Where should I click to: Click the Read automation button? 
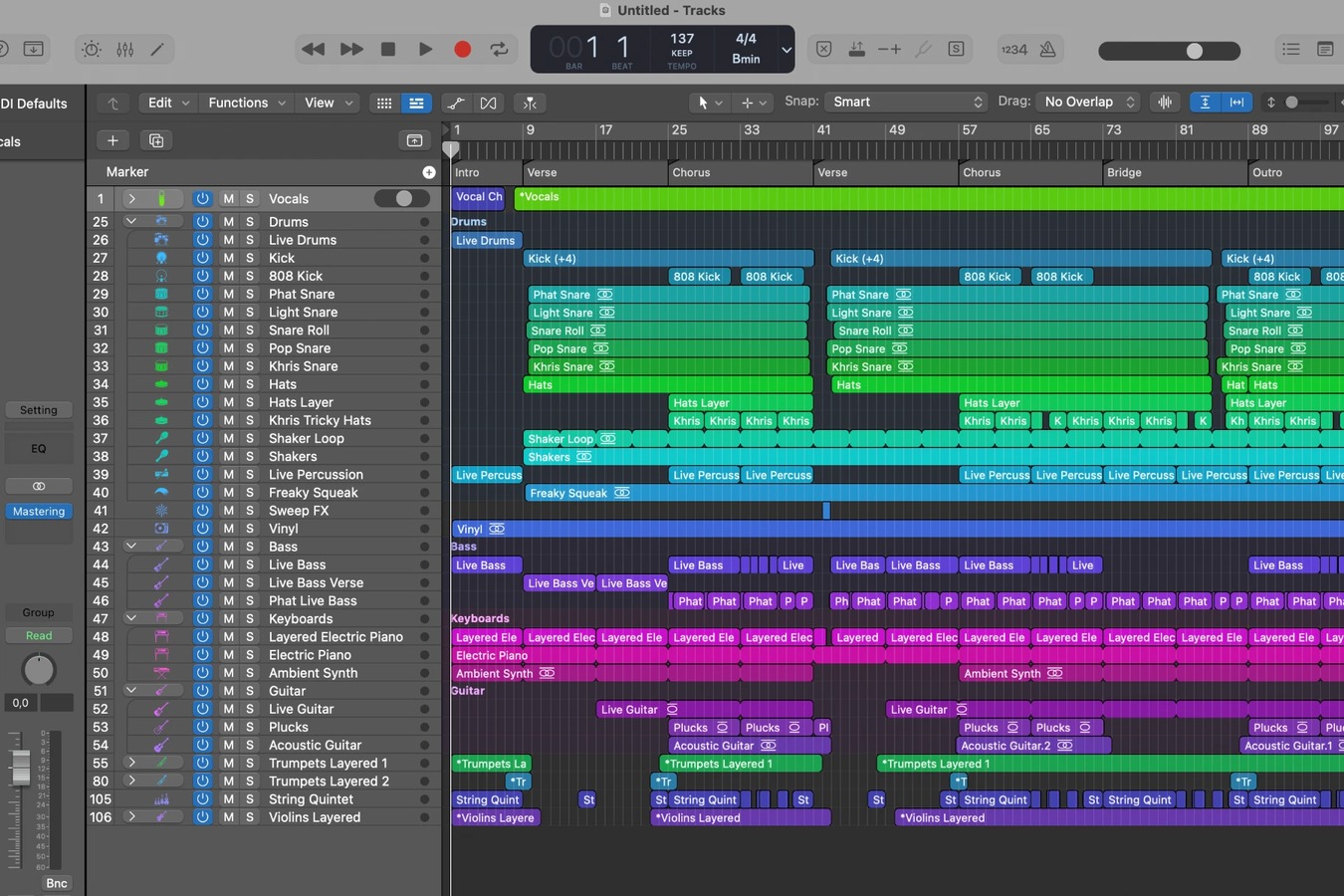click(39, 635)
